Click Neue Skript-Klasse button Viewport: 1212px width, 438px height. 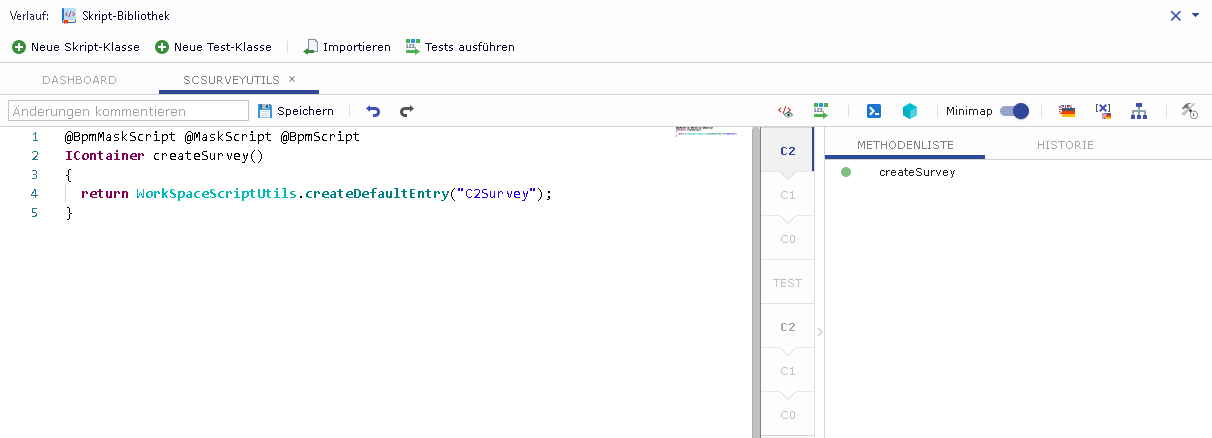click(x=76, y=47)
